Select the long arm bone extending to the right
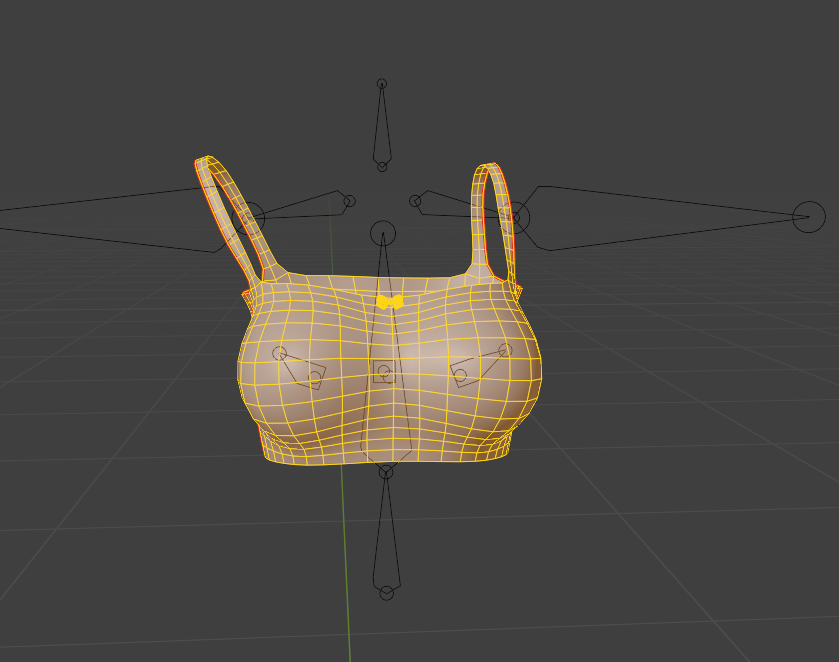839x662 pixels. pos(663,218)
